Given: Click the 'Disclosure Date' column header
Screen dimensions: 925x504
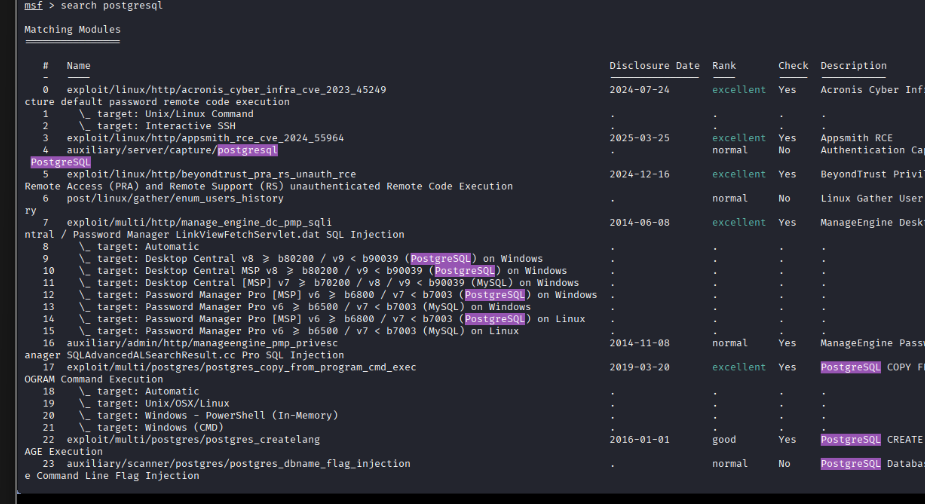Looking at the screenshot, I should click(x=654, y=66).
